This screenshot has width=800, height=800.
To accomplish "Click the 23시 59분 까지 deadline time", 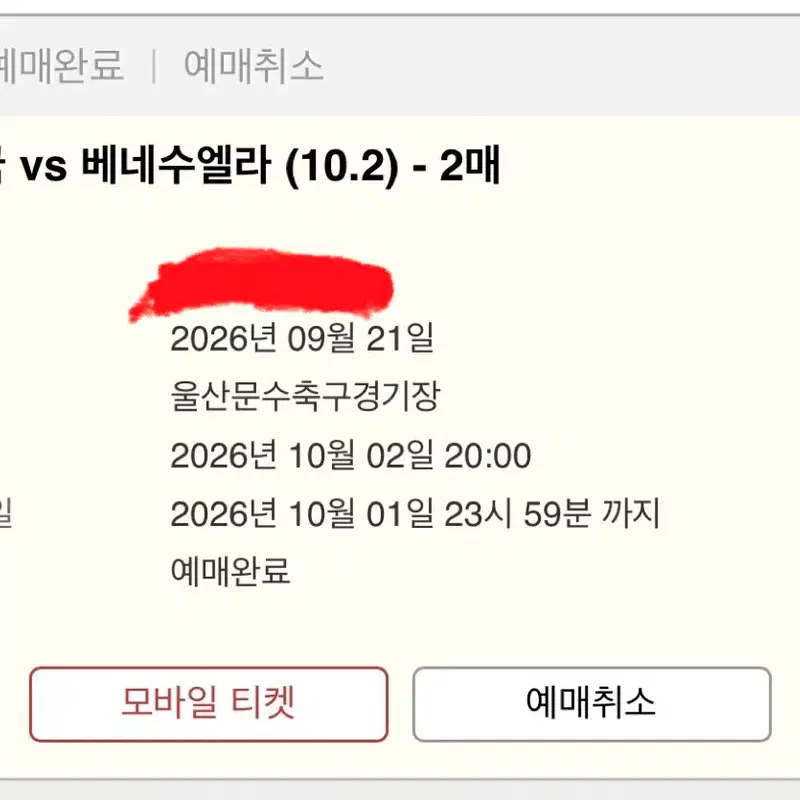I will click(553, 513).
